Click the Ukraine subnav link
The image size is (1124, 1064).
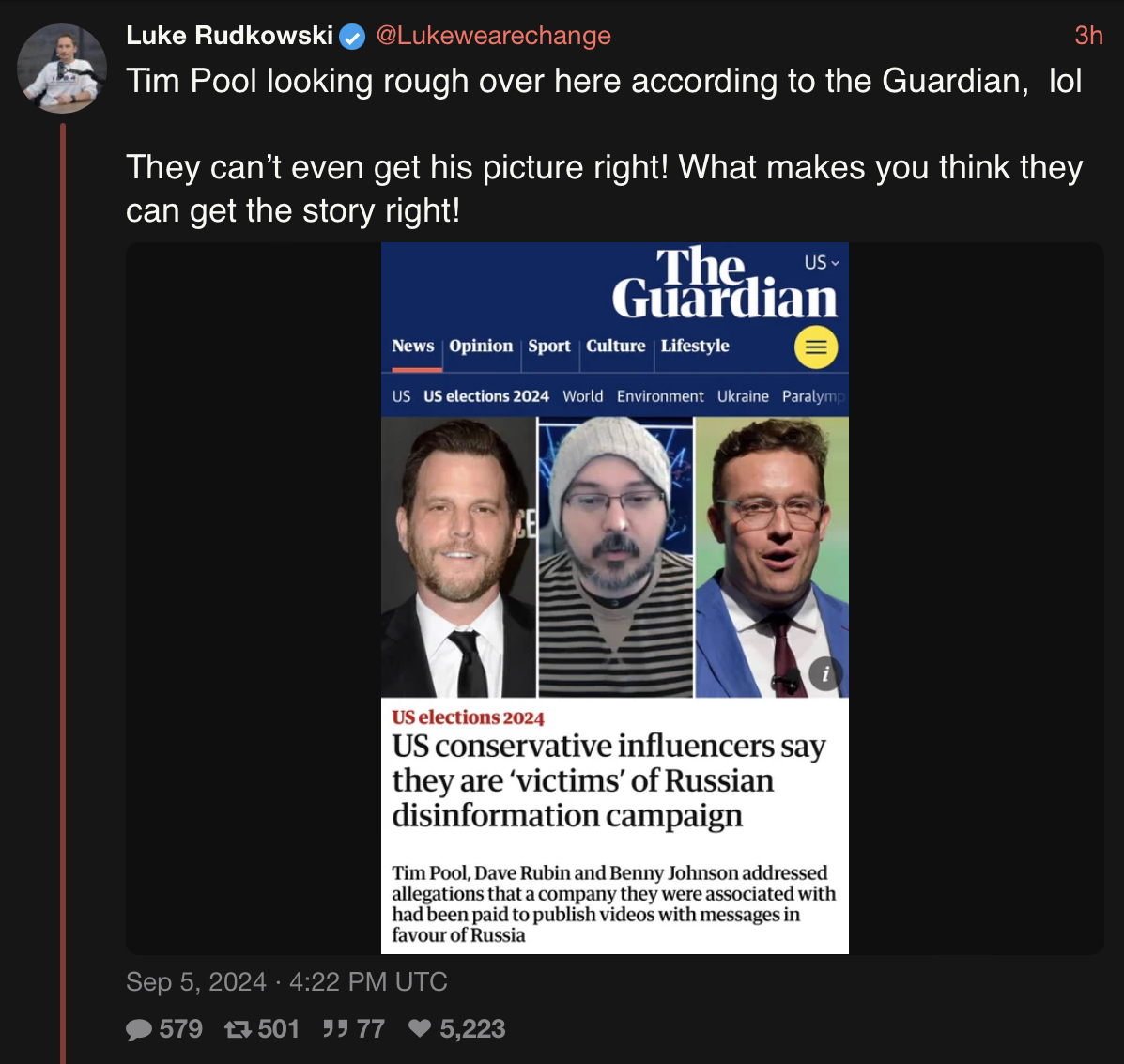(x=743, y=396)
